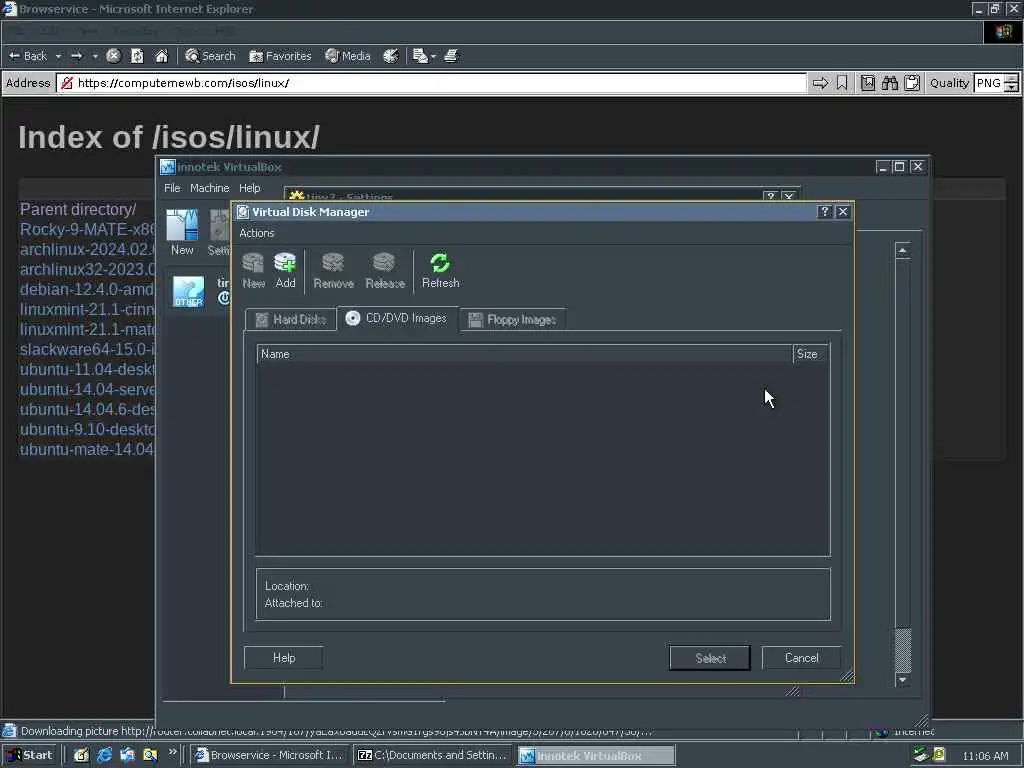Viewport: 1024px width, 768px height.
Task: Click the Release disk icon
Action: pos(385,270)
